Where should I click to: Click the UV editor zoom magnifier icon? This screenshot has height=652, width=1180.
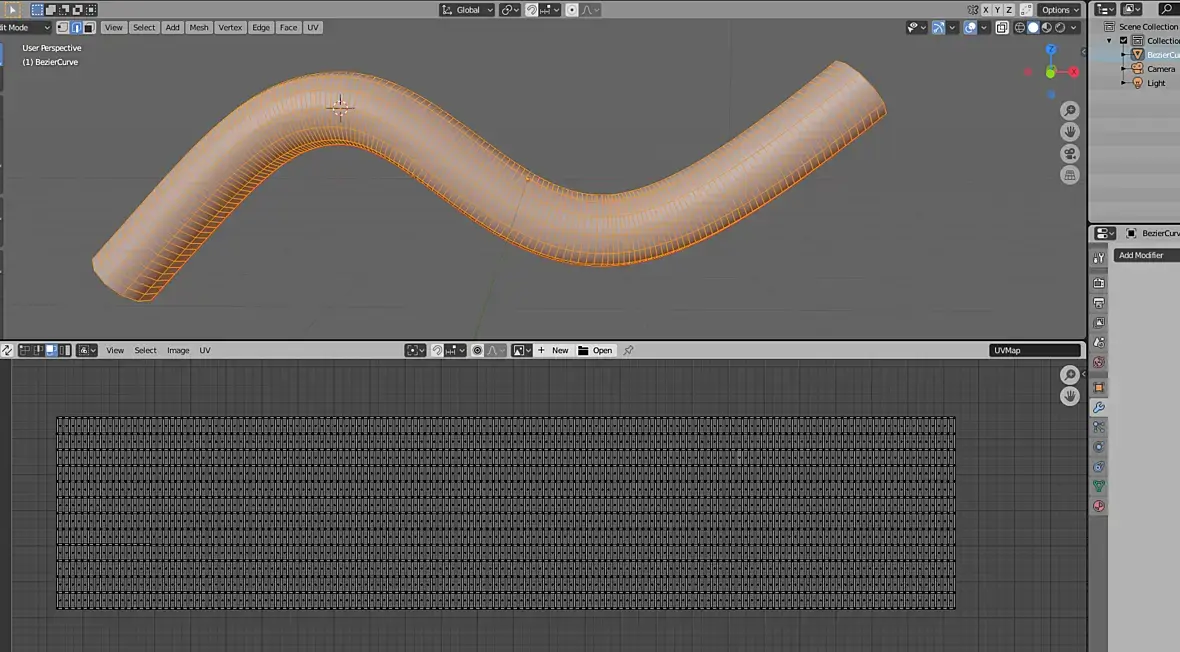[1069, 375]
